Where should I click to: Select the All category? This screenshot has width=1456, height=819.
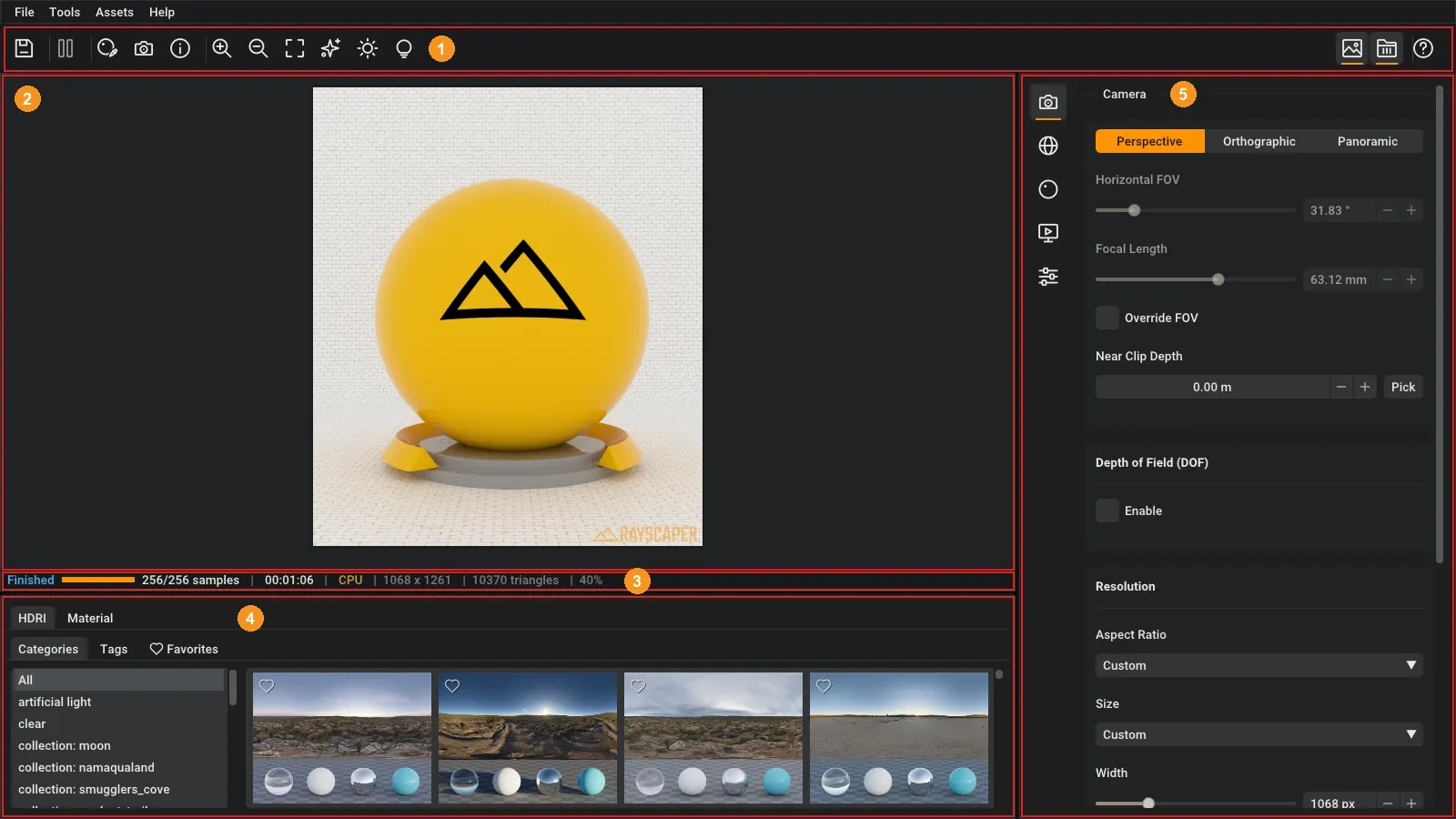tap(117, 680)
